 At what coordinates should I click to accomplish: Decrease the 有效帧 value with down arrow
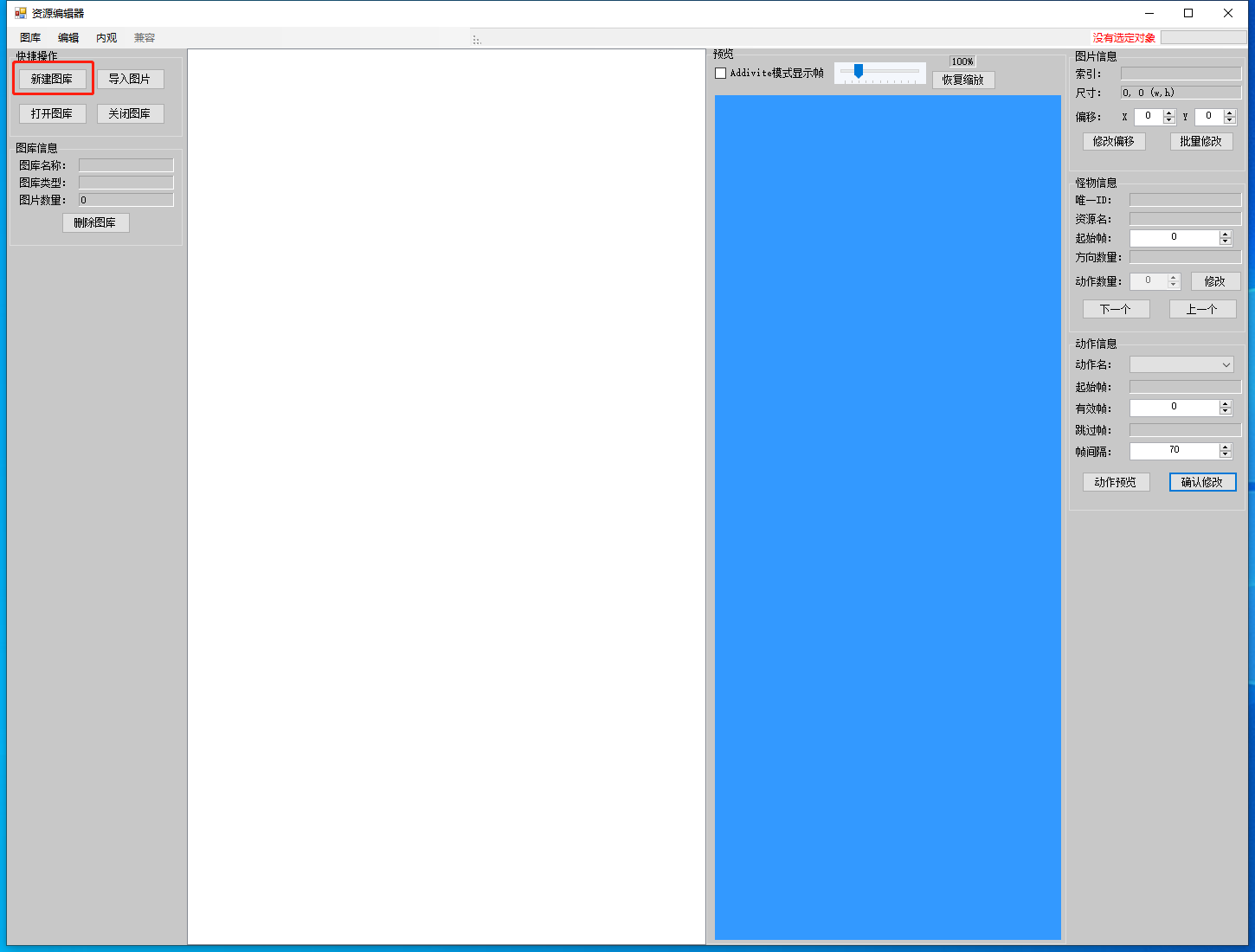coord(1225,412)
